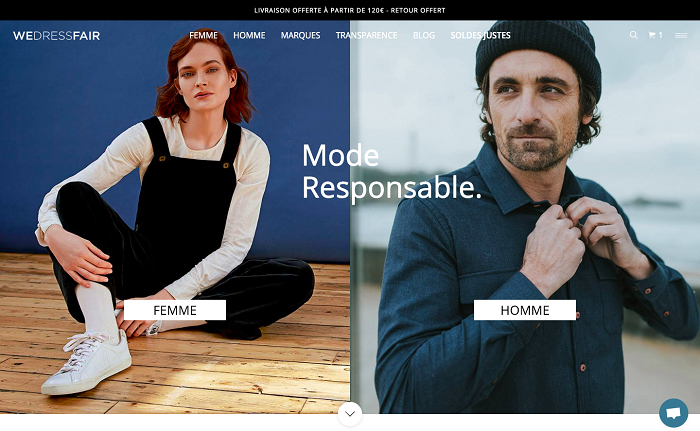This screenshot has height=431, width=700.
Task: Click the Mode Responsable headline
Action: [x=392, y=172]
